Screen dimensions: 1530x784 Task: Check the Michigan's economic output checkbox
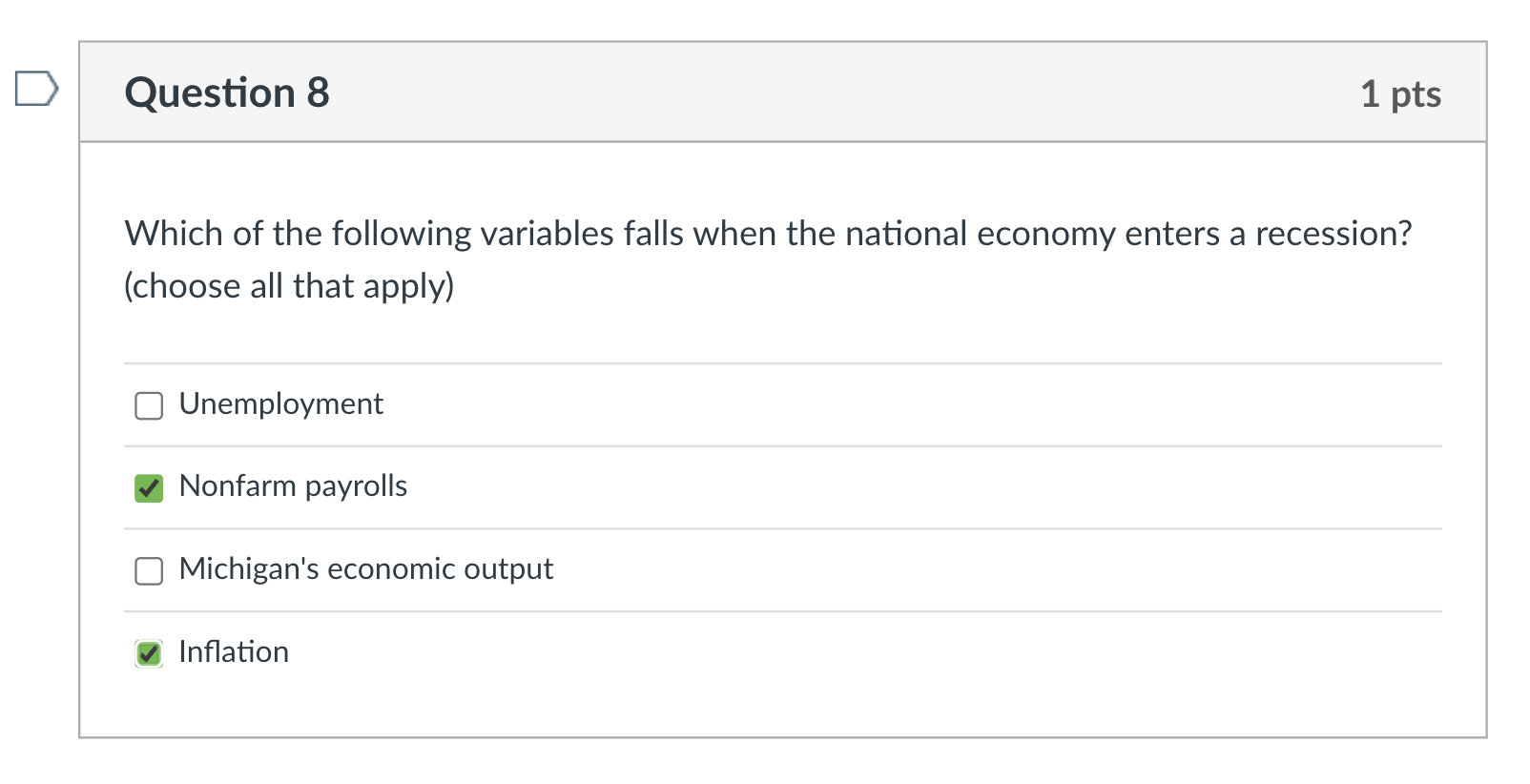click(149, 571)
